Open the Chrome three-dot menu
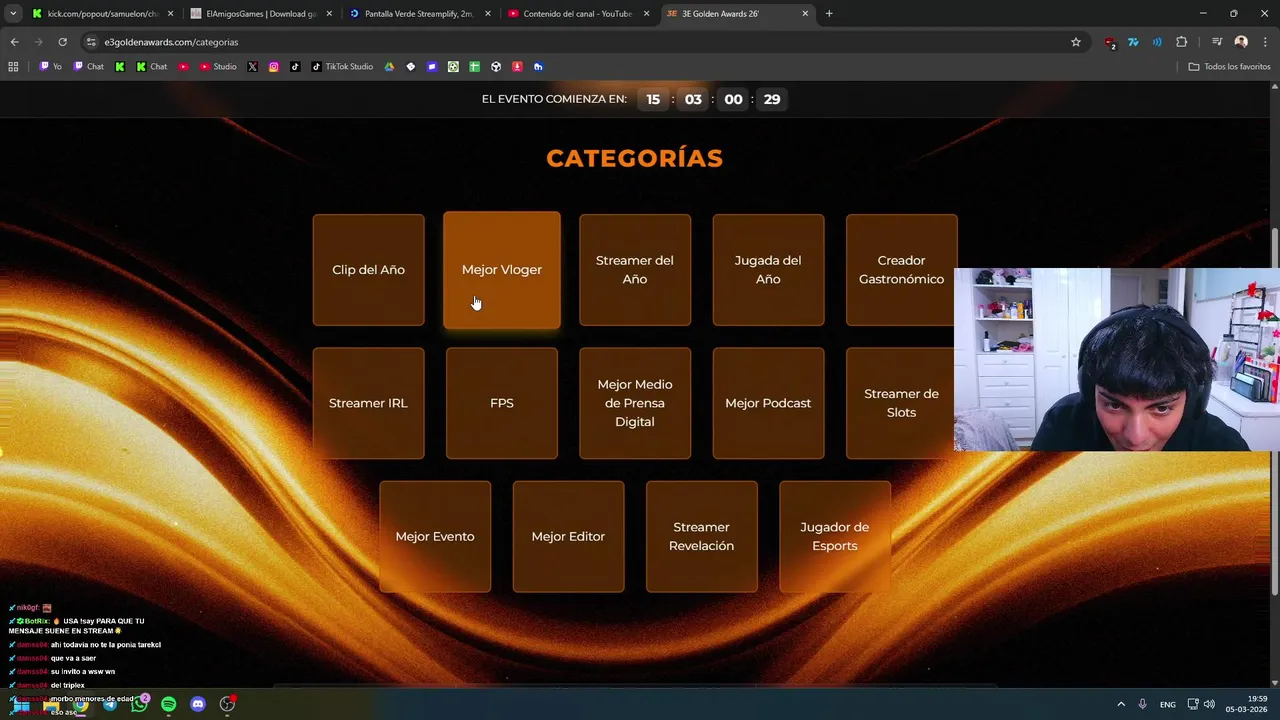1280x720 pixels. click(x=1266, y=42)
